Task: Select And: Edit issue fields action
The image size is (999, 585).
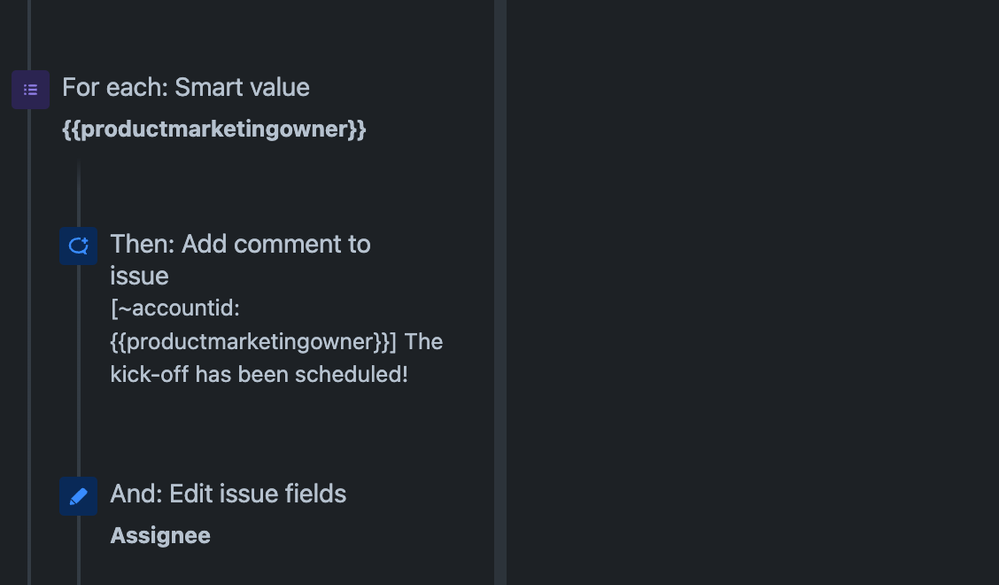Action: (228, 494)
